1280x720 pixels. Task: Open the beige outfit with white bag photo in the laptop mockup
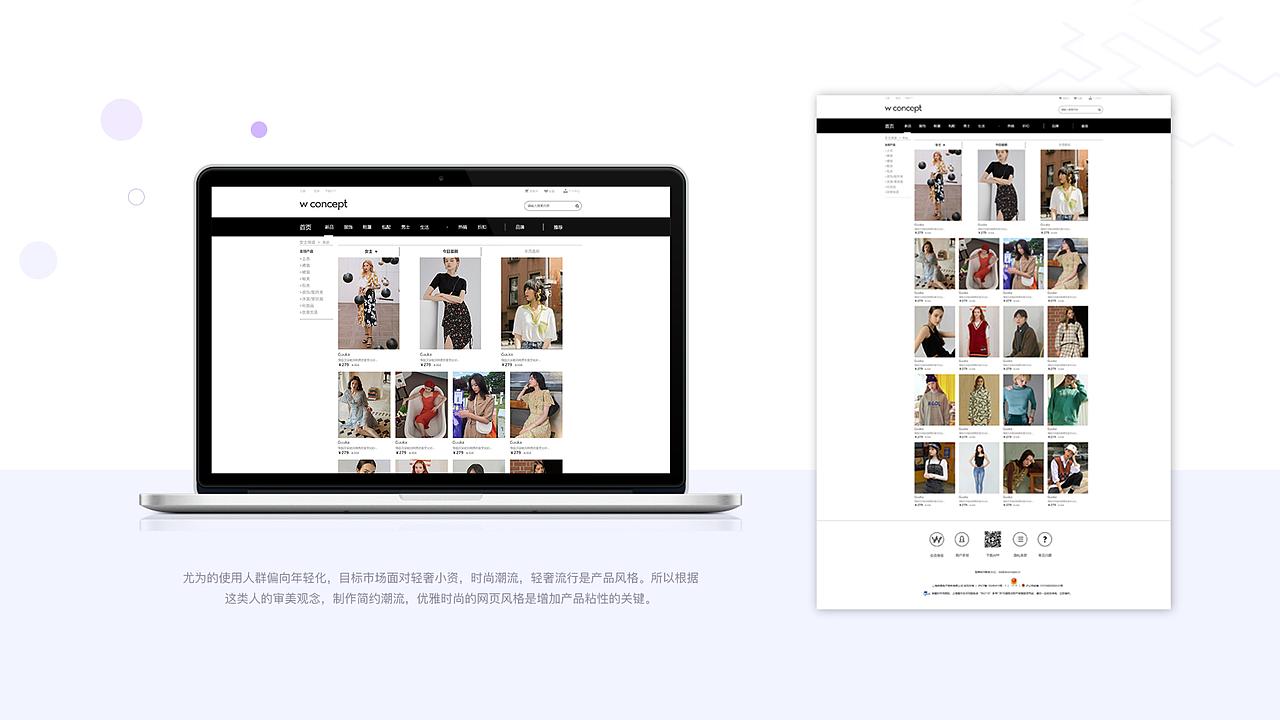point(479,405)
